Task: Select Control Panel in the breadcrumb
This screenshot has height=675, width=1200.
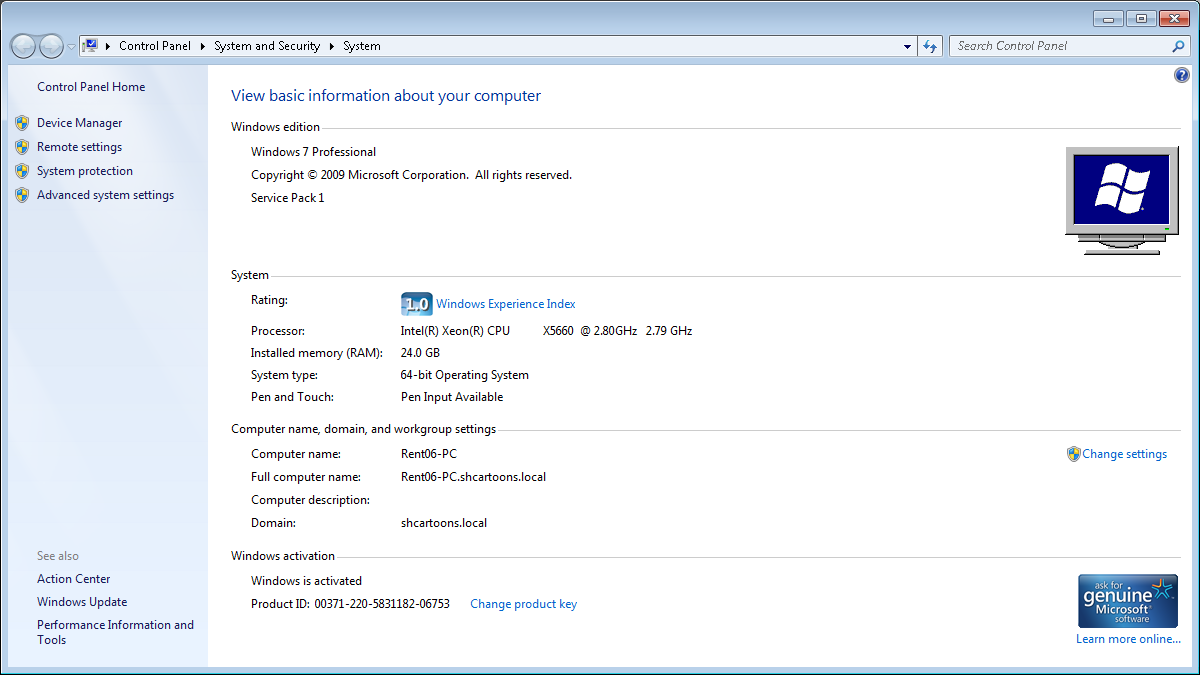Action: [155, 46]
